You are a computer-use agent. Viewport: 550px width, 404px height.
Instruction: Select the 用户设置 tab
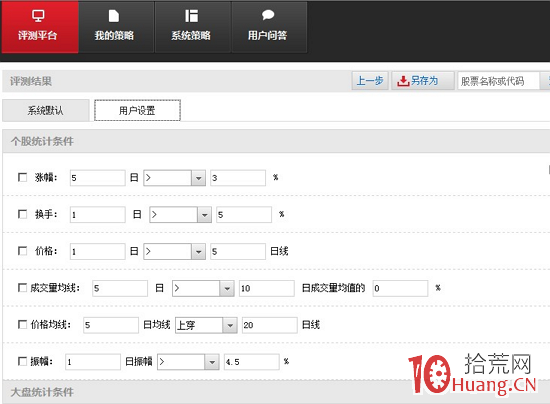[x=137, y=110]
